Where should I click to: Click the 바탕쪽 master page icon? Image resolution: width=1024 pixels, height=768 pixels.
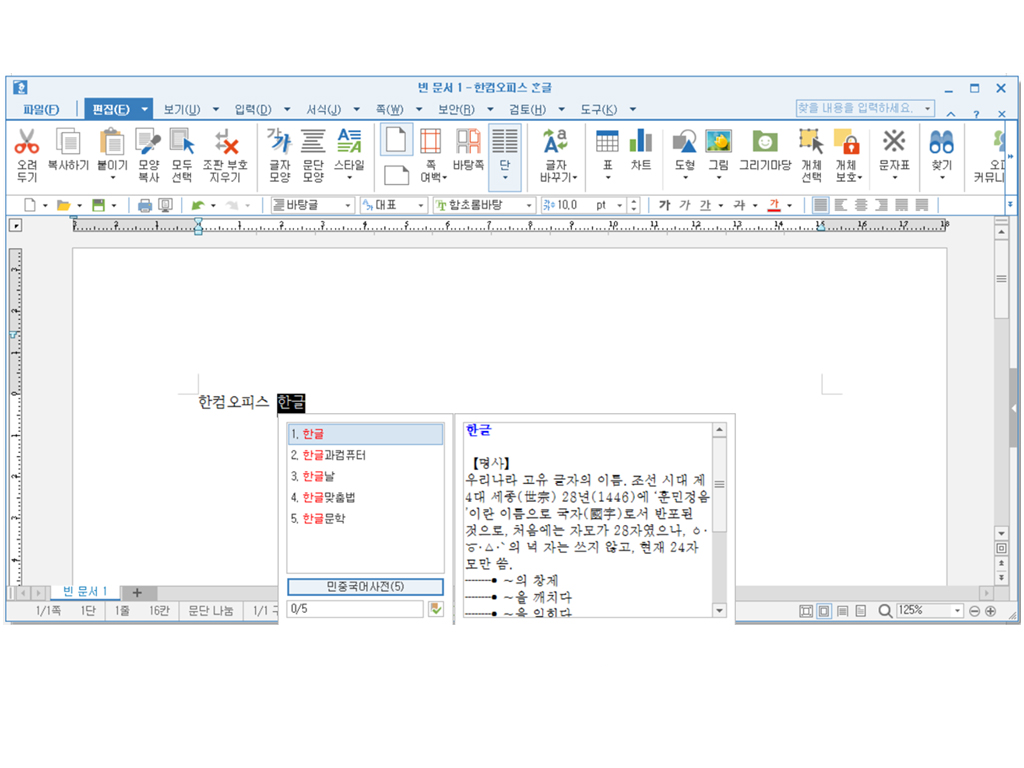tap(468, 141)
